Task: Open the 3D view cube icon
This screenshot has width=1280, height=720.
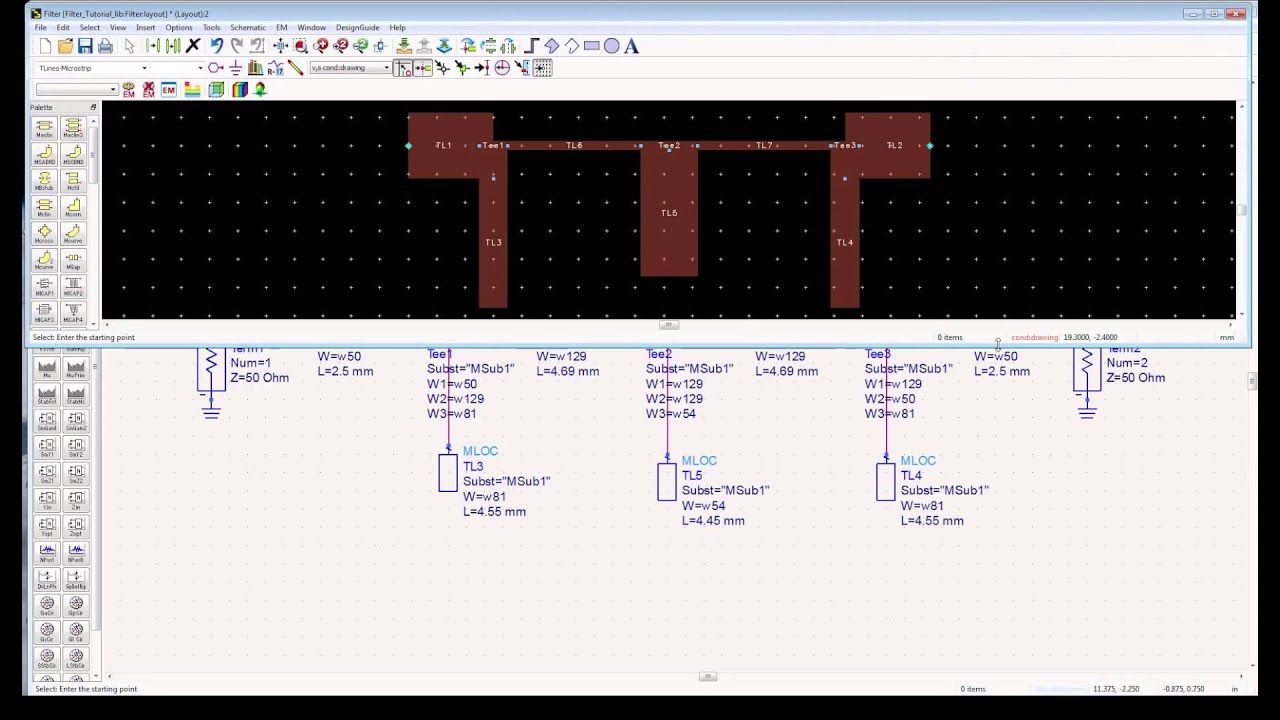Action: coord(216,90)
